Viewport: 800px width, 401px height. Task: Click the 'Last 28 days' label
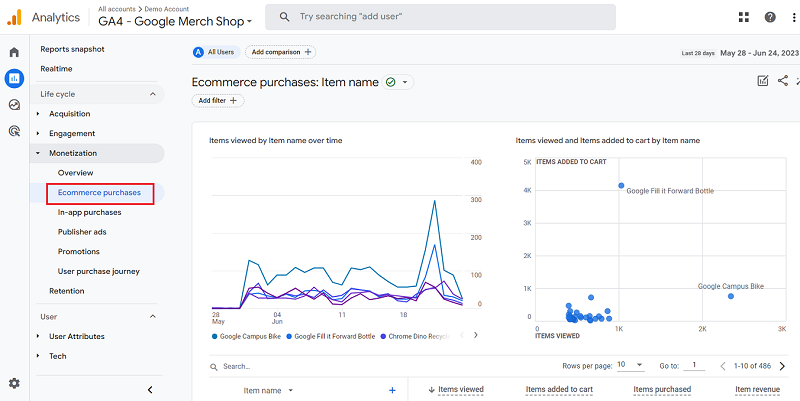pyautogui.click(x=698, y=53)
